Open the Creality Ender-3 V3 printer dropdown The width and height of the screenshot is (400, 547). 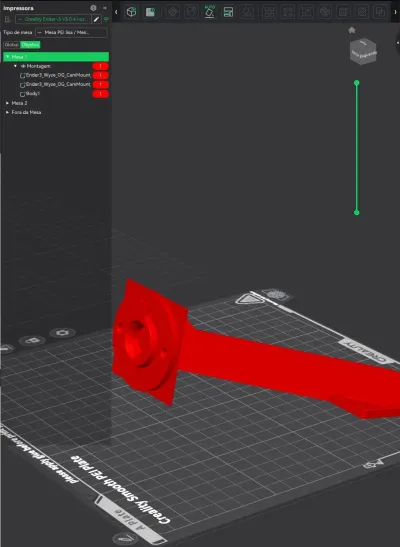[53, 20]
